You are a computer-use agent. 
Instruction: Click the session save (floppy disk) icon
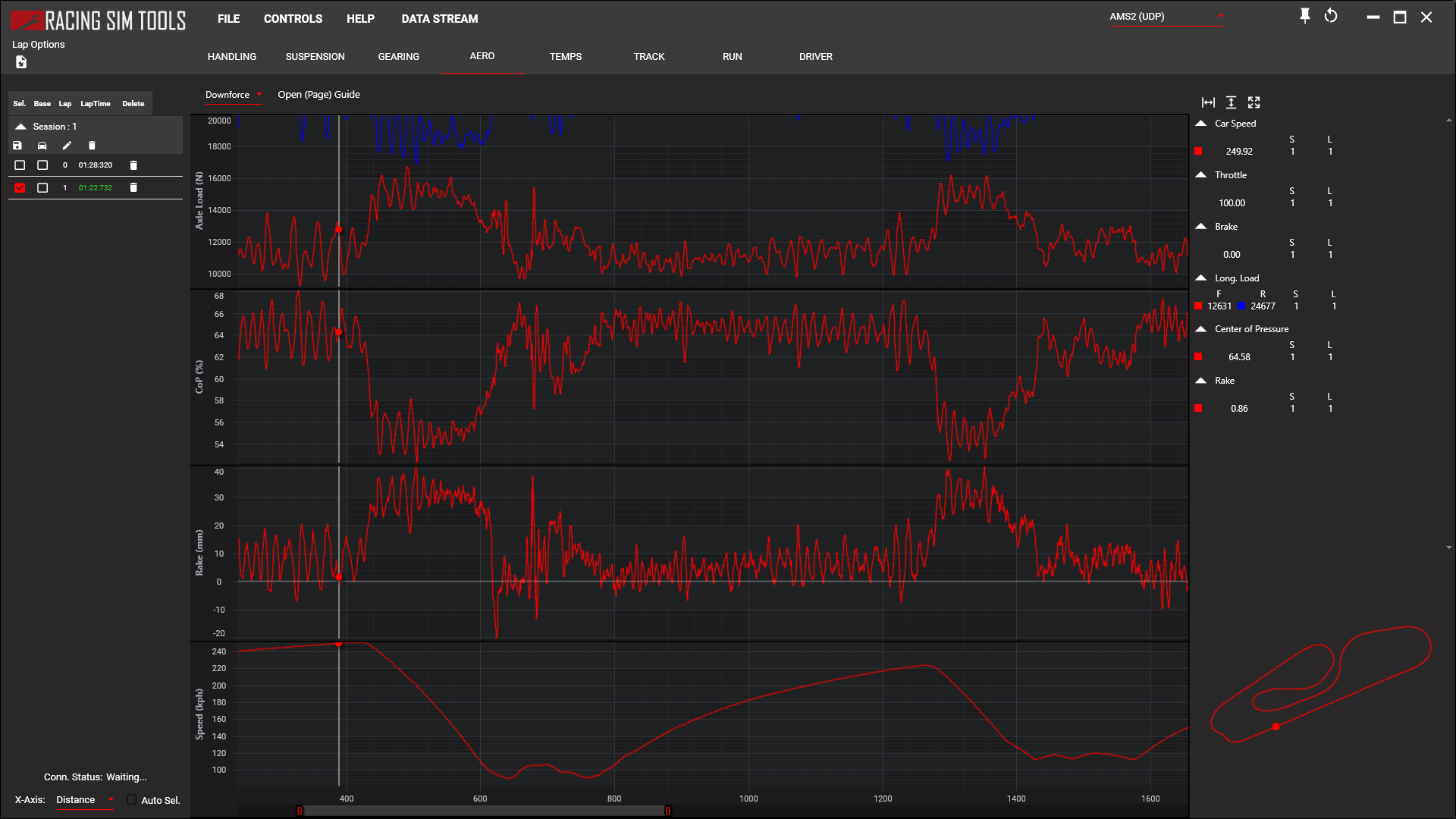(x=17, y=146)
